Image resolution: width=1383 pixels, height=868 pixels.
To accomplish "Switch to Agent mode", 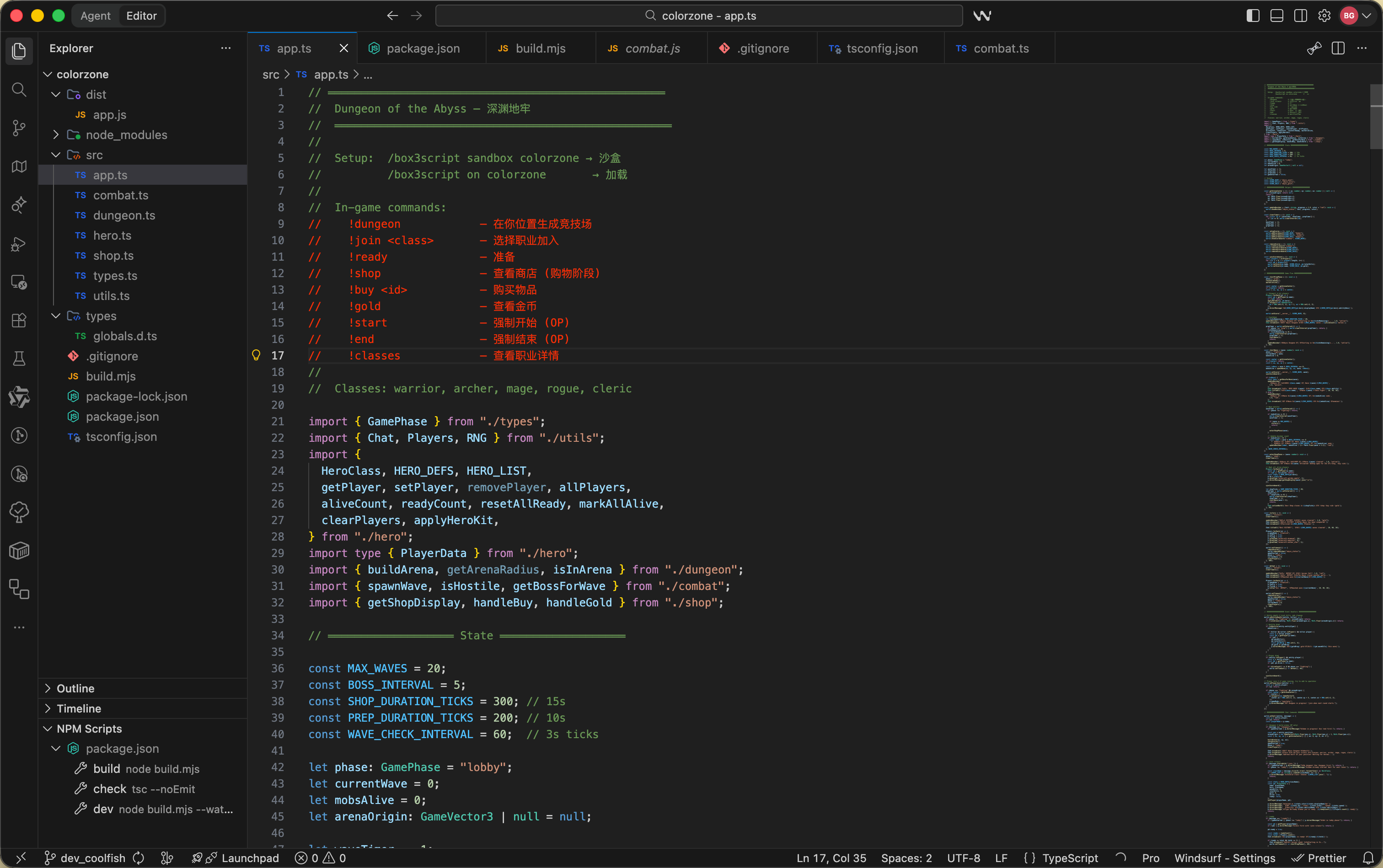I will pyautogui.click(x=95, y=16).
